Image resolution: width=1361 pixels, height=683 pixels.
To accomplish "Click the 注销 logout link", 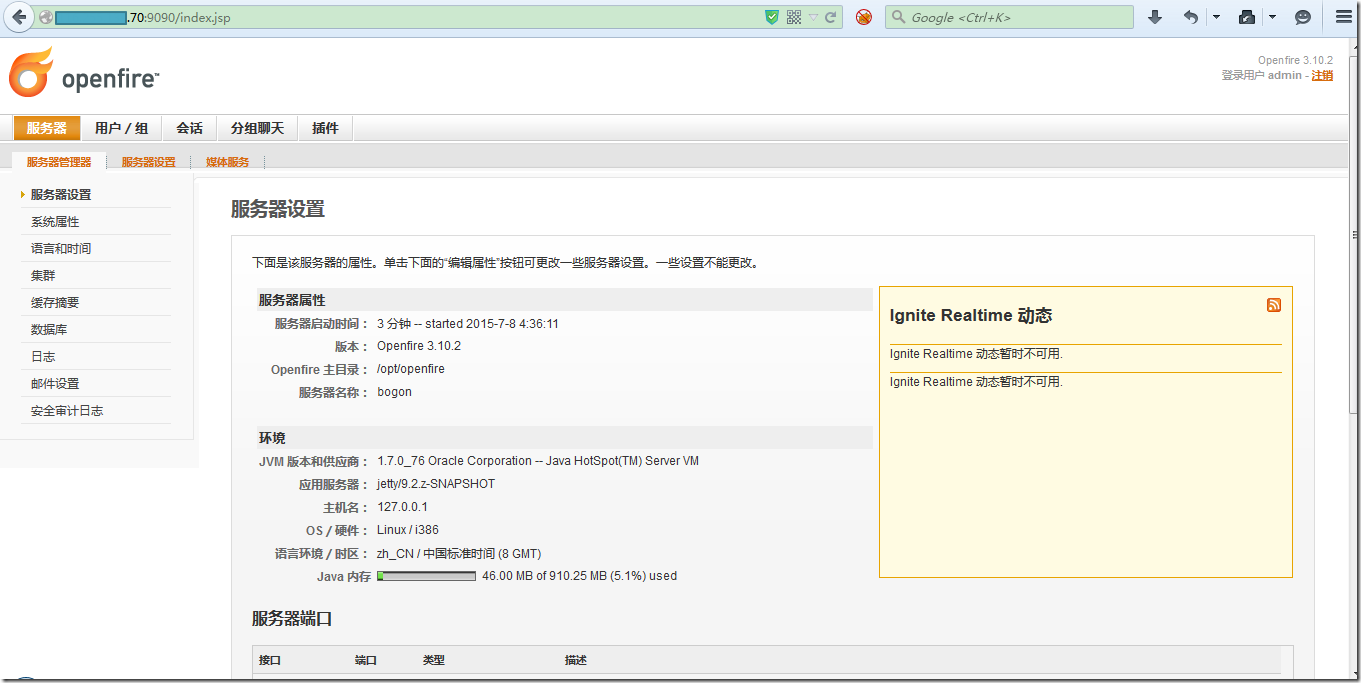I will pyautogui.click(x=1322, y=75).
